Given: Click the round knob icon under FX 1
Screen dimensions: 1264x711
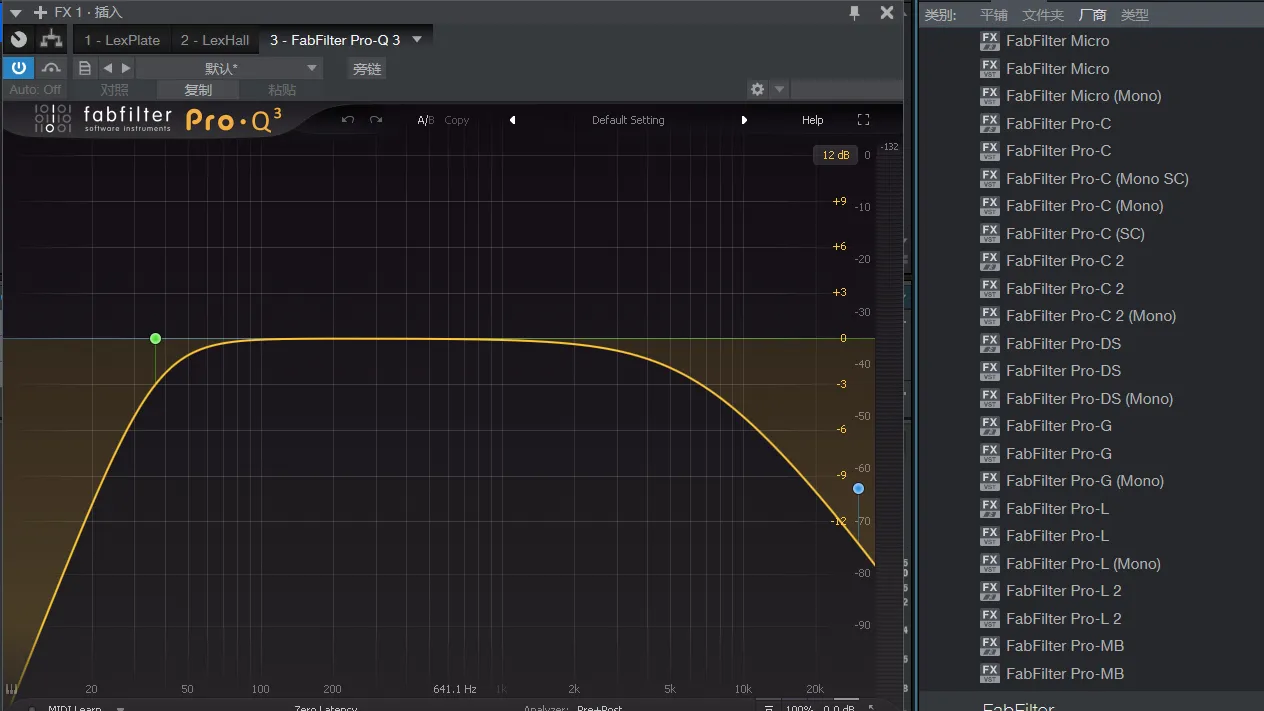Looking at the screenshot, I should click(19, 40).
